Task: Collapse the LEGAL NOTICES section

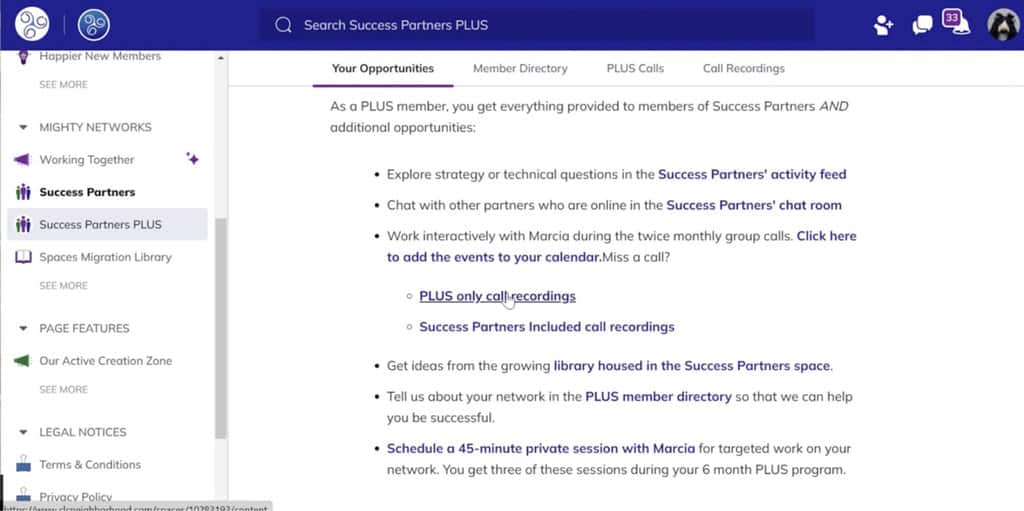Action: 23,432
